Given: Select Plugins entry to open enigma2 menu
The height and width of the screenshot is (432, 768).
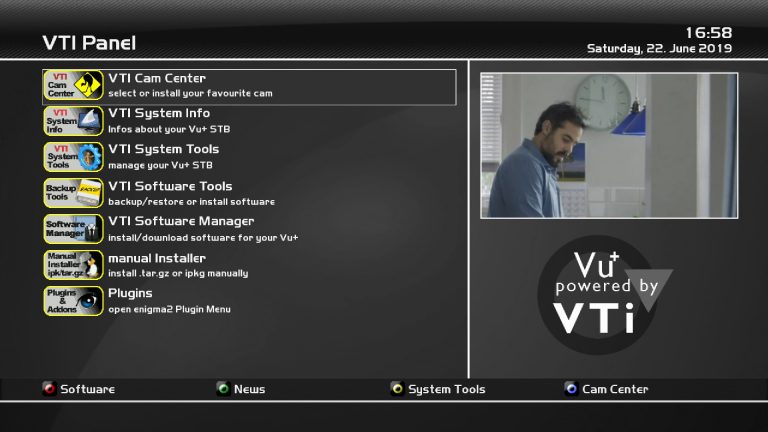Looking at the screenshot, I should (130, 294).
